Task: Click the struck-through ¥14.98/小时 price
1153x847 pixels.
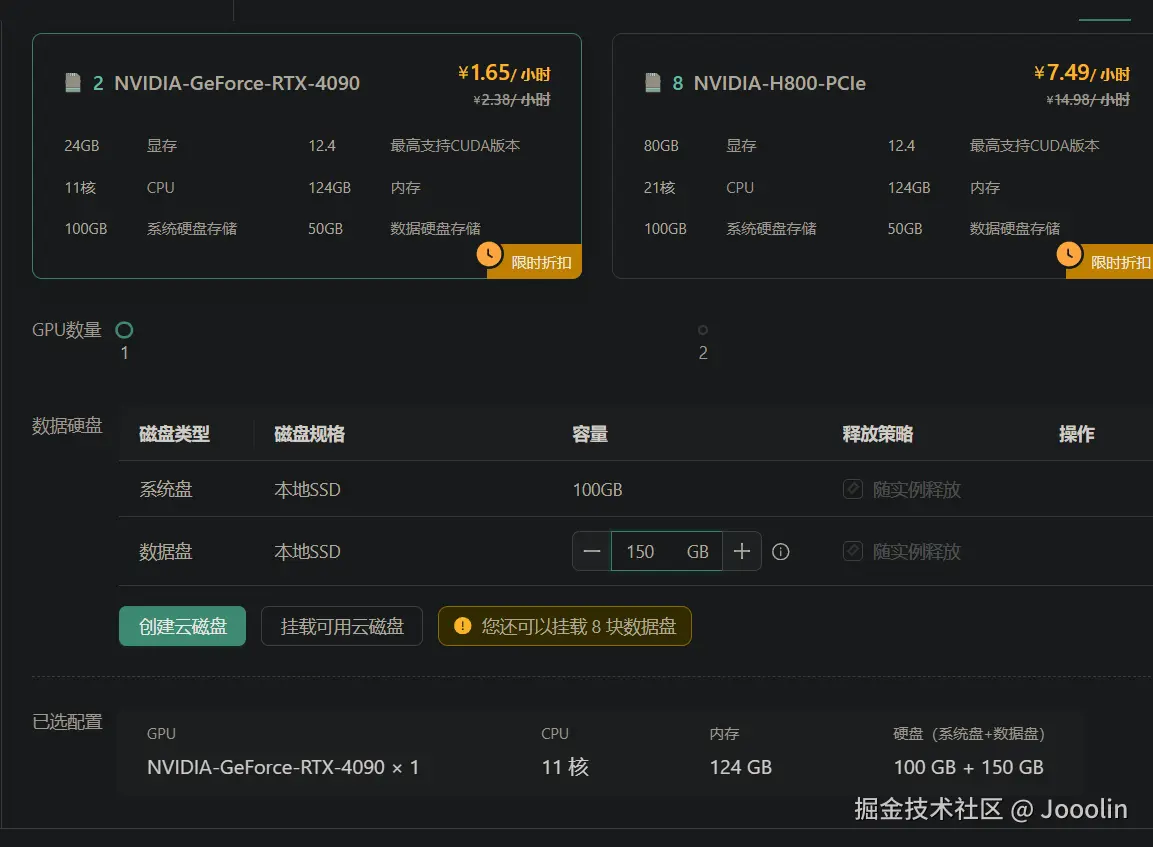Action: click(x=1088, y=100)
